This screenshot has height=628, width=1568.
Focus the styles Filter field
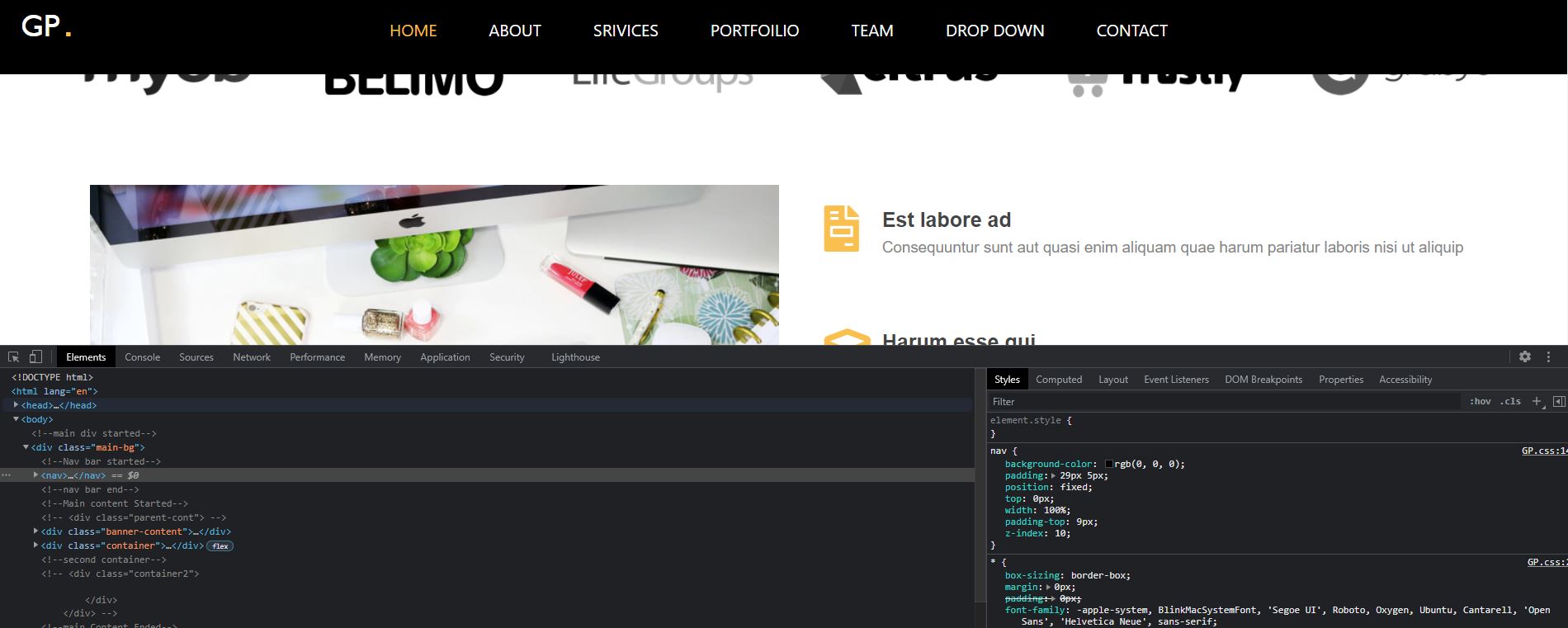(x=1225, y=401)
